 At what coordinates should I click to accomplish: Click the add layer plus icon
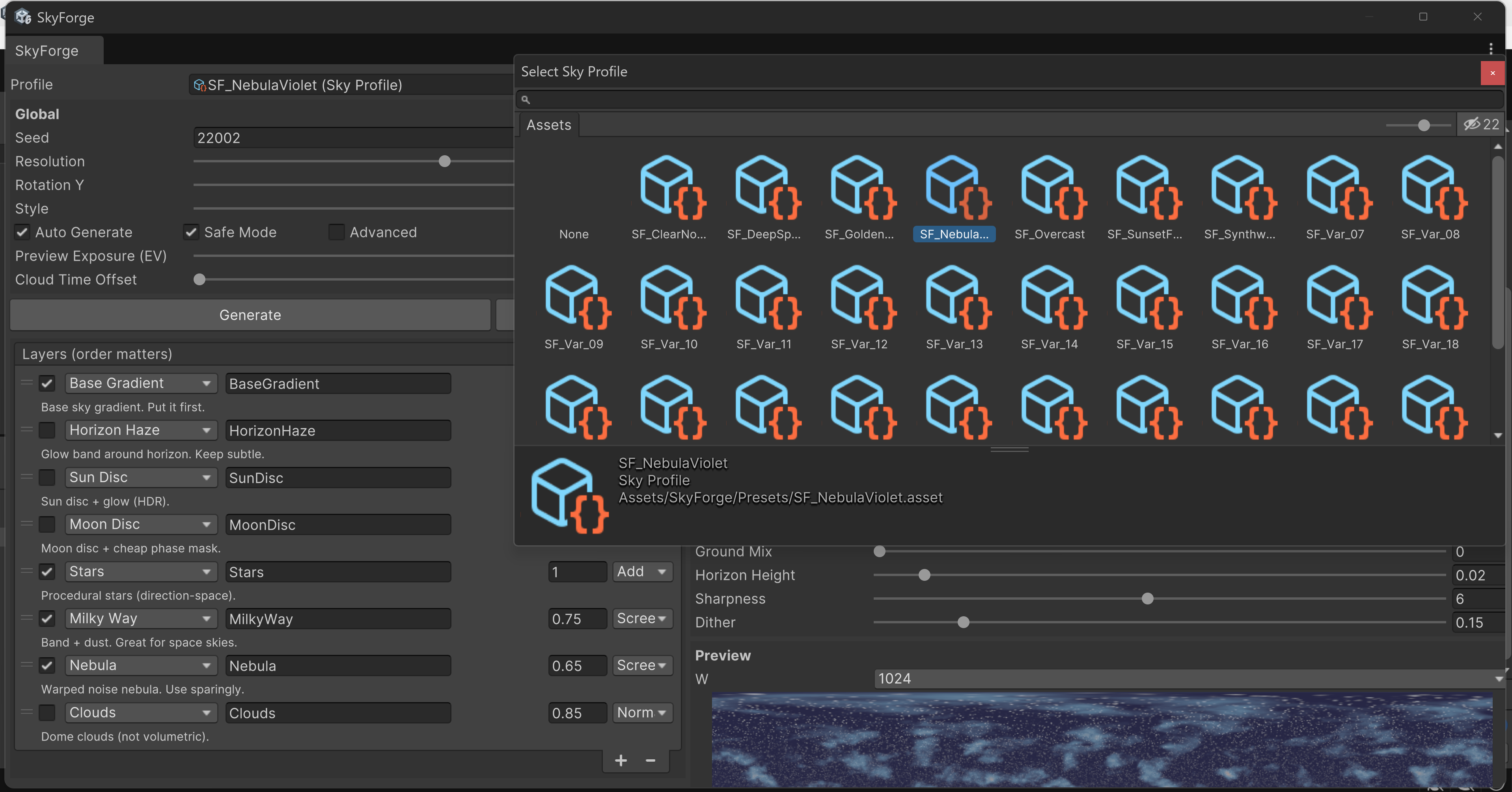pos(621,761)
